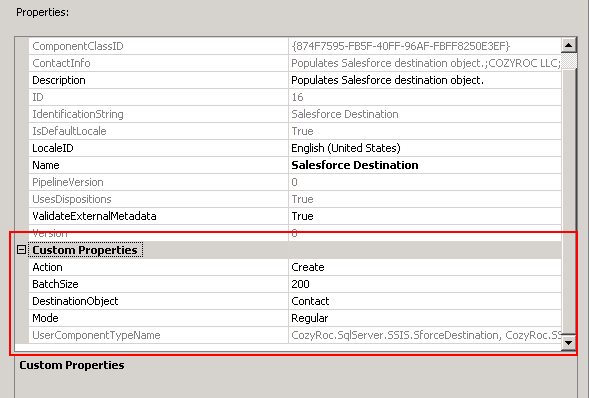Click the scroll down arrow

coord(568,342)
